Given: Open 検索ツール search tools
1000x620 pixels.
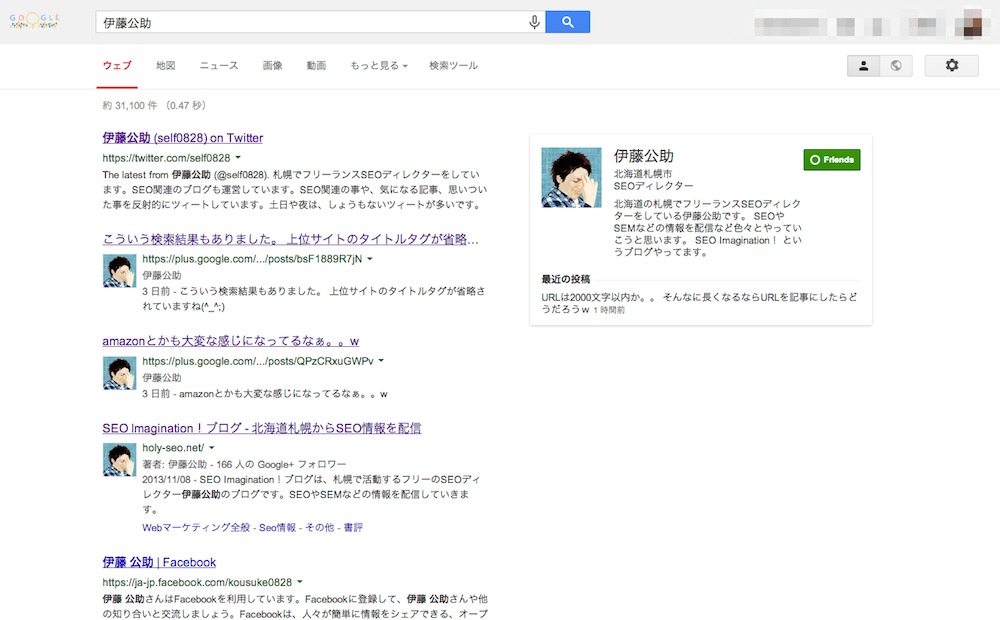Looking at the screenshot, I should (453, 66).
